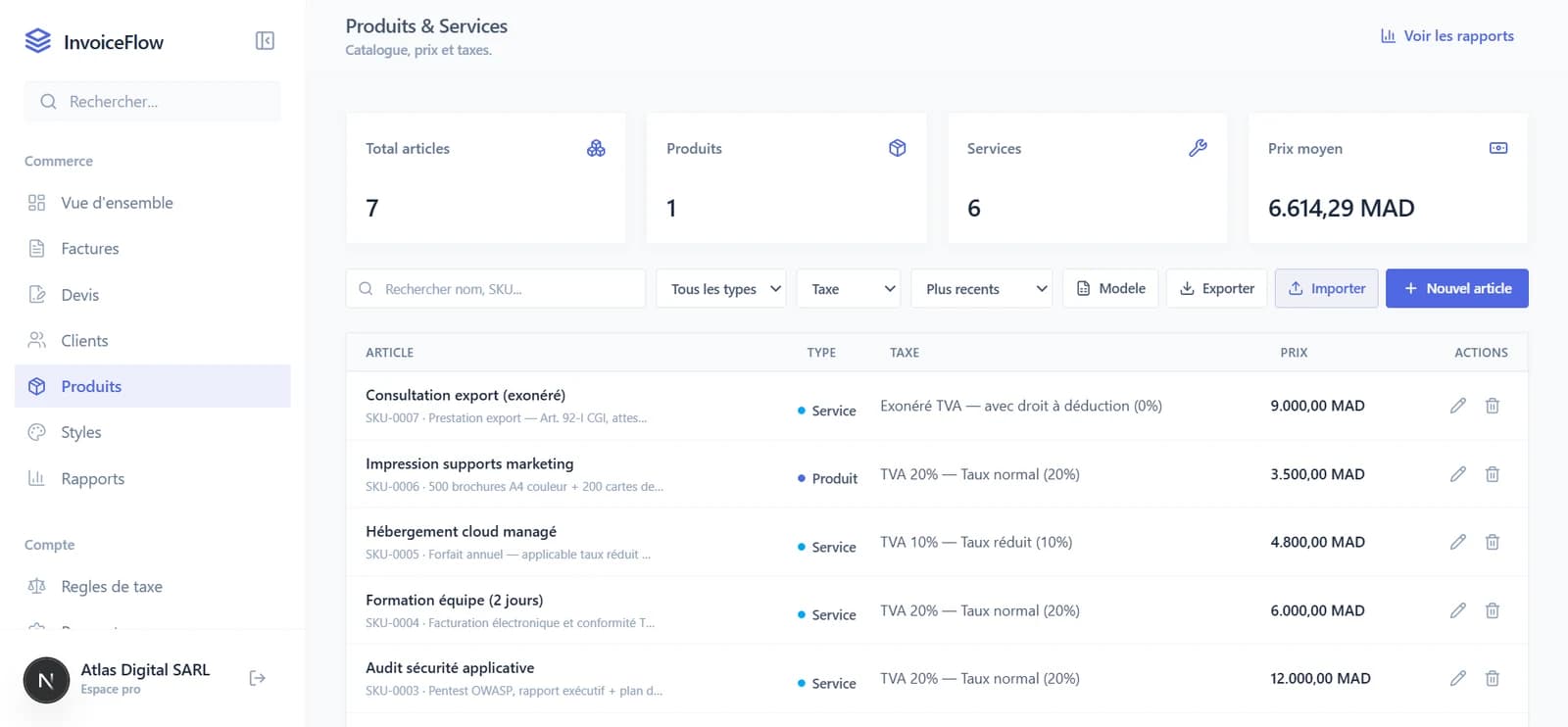Click the Importer button
Screen dimensions: 1568x727
[1327, 289]
